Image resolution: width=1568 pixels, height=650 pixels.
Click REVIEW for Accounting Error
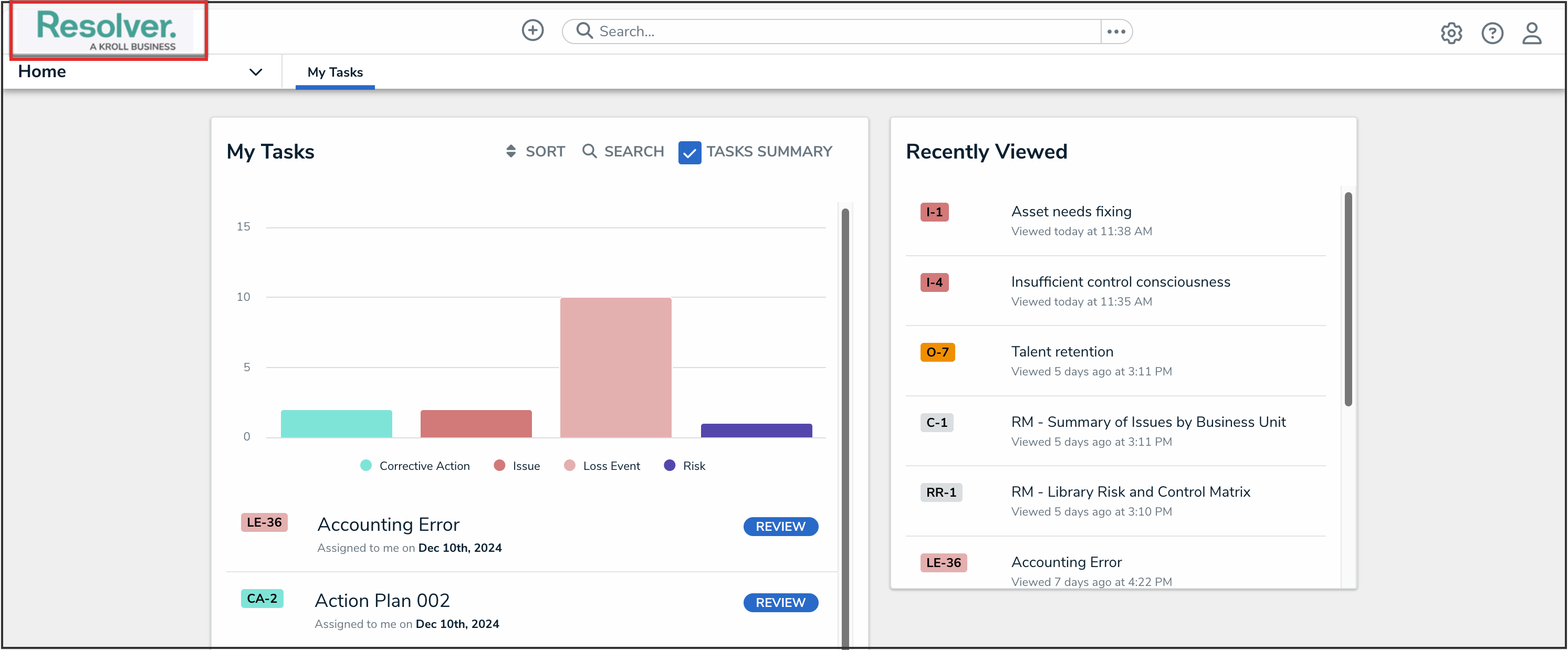point(780,527)
